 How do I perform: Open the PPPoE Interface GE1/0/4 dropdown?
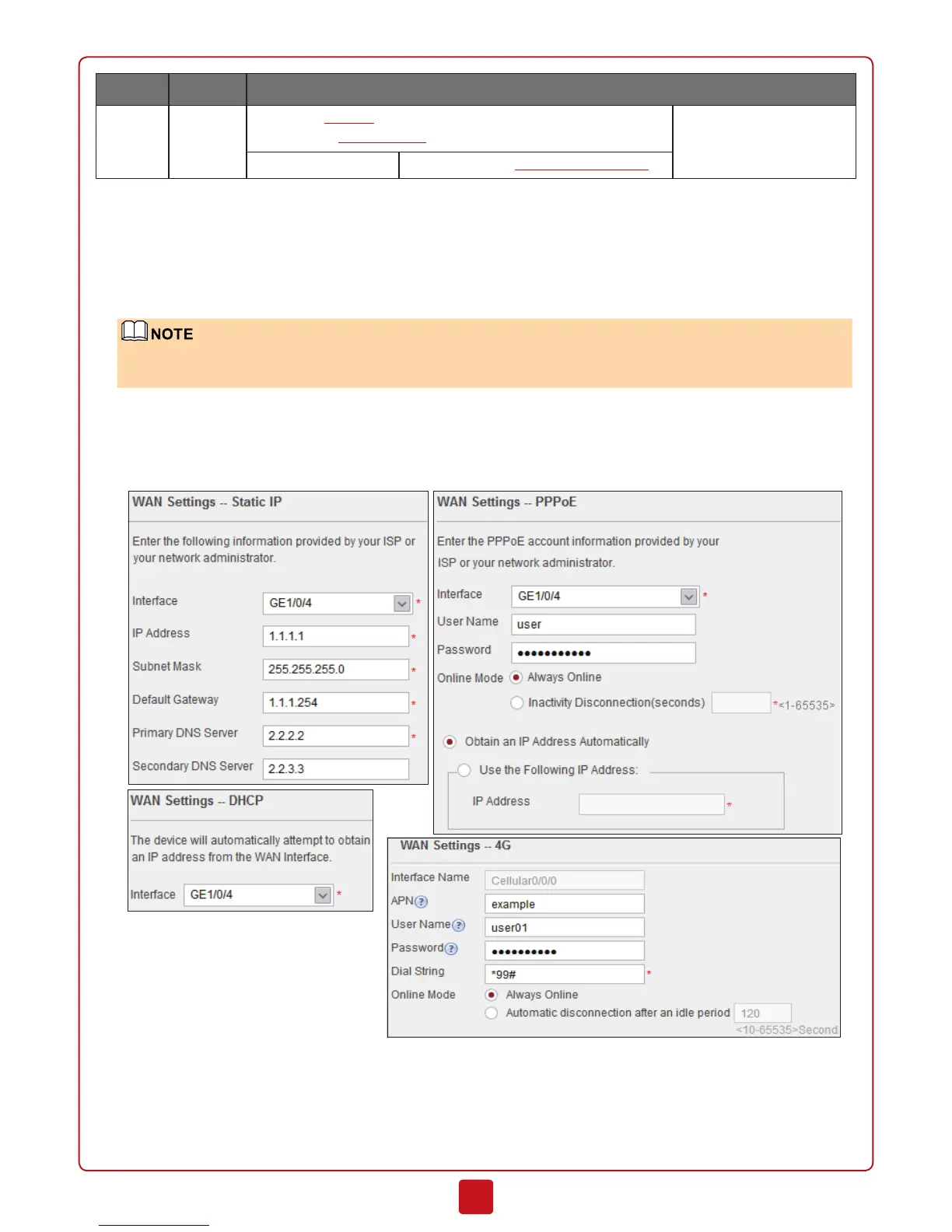click(x=605, y=597)
